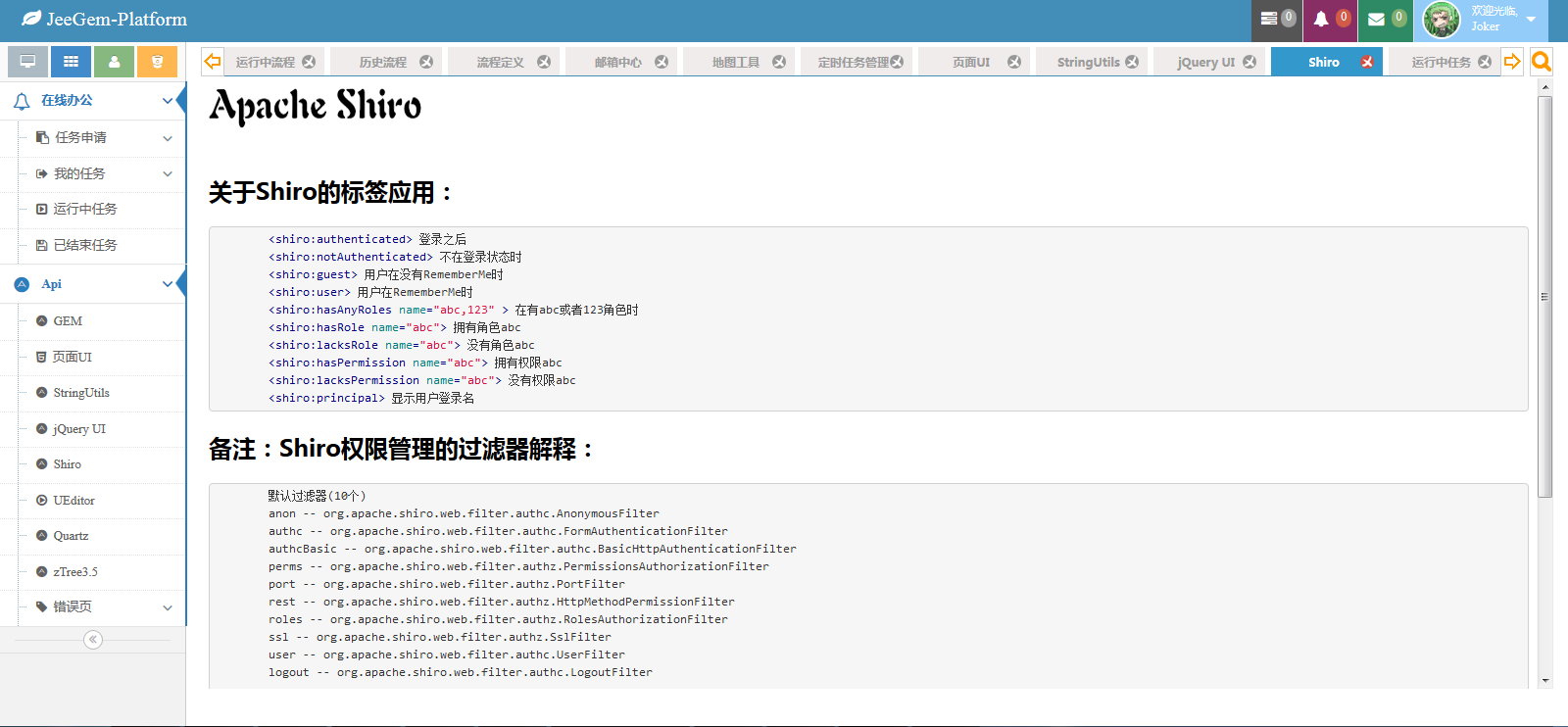Click the LogoutFilter line

pyautogui.click(x=461, y=672)
